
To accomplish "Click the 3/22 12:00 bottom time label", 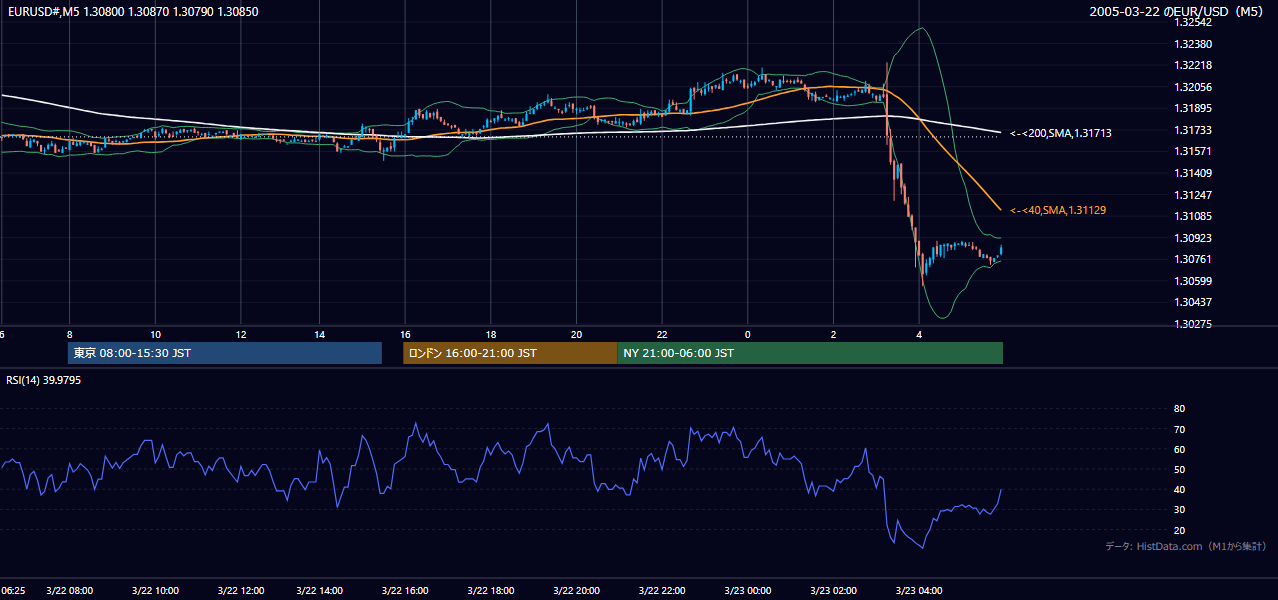I will [241, 591].
